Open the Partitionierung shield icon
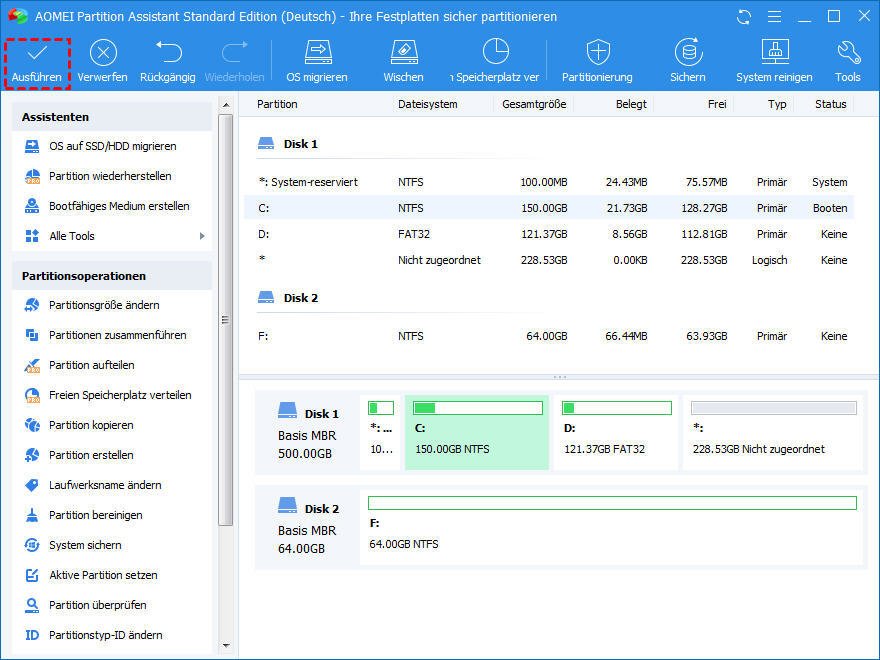The height and width of the screenshot is (660, 880). [x=598, y=52]
